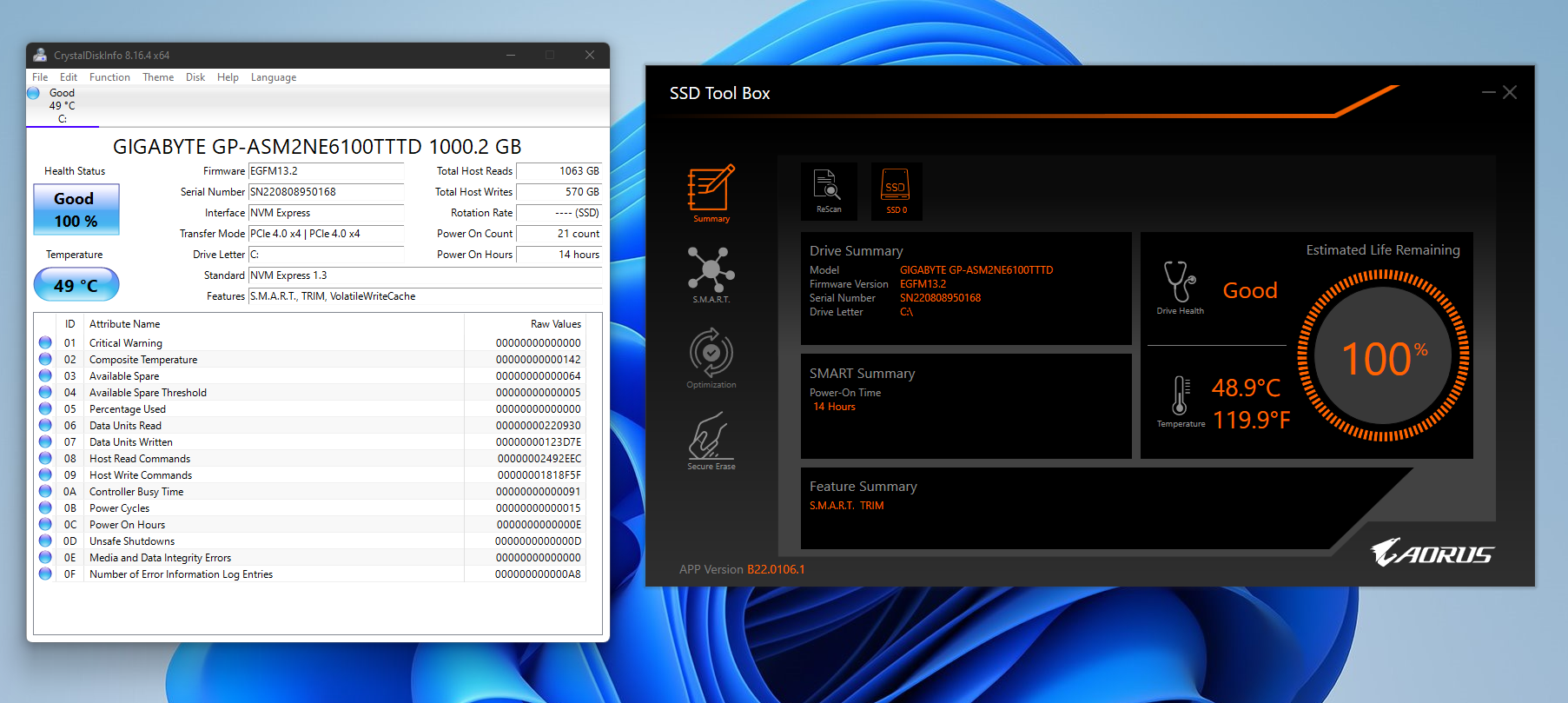Minimize the SSD Tool Box window
Image resolution: width=1568 pixels, height=703 pixels.
1489,92
